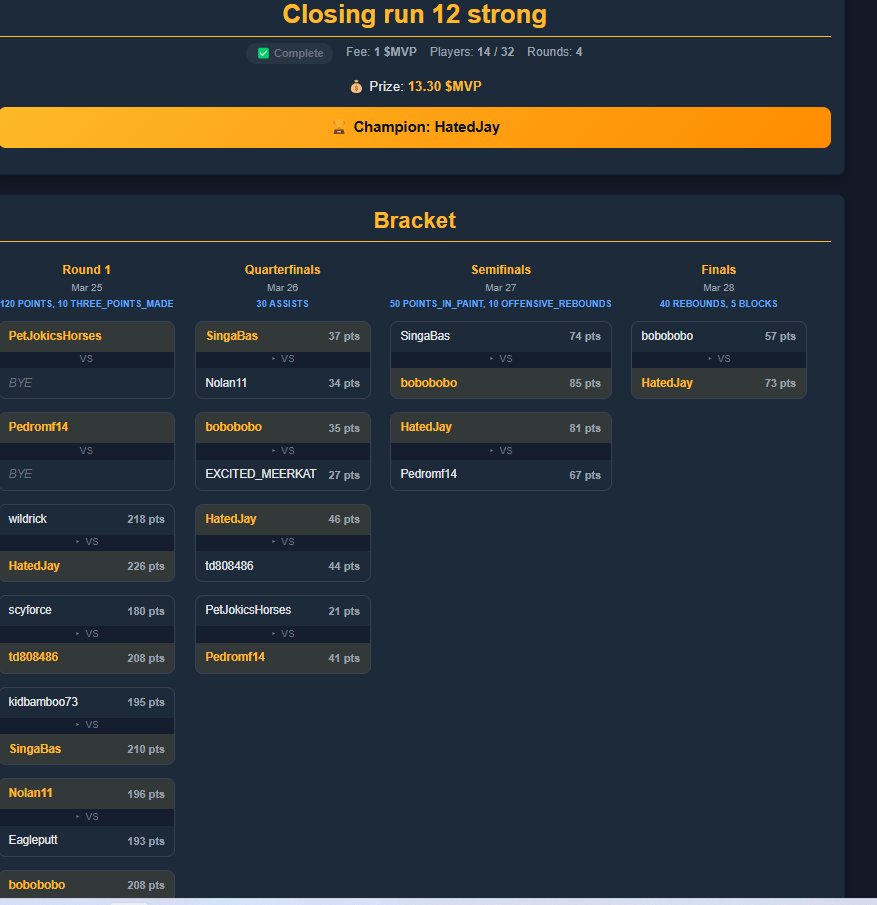The image size is (877, 905).
Task: Expand SingaBas vs Nolan11 quarterfinal details
Action: tap(283, 359)
